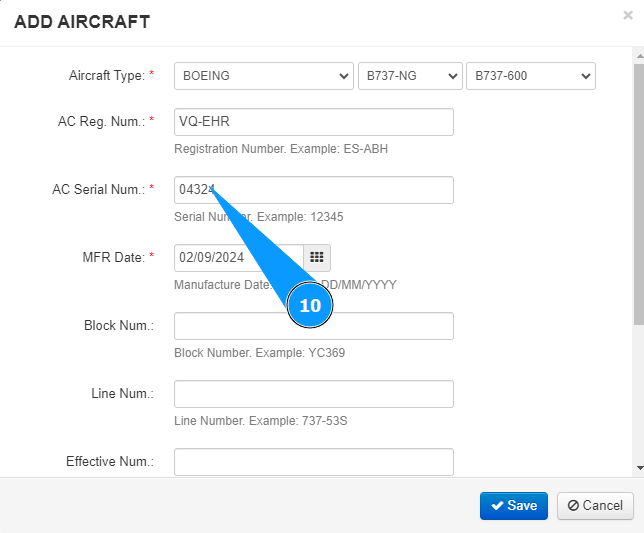Select the MFR Date text field
The width and height of the screenshot is (644, 533).
point(238,257)
